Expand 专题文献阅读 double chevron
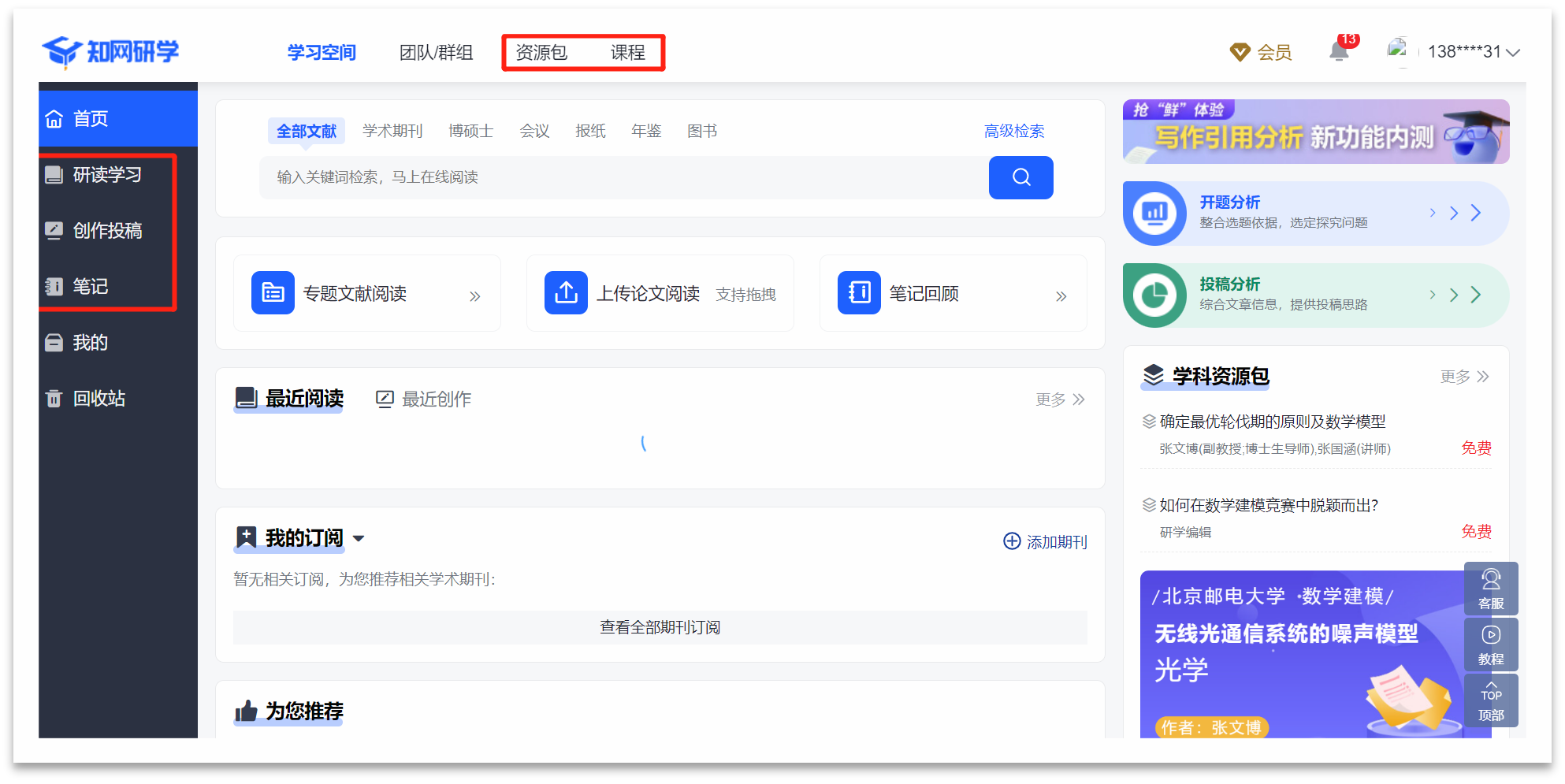Screen dimensions: 1565x784 [474, 296]
